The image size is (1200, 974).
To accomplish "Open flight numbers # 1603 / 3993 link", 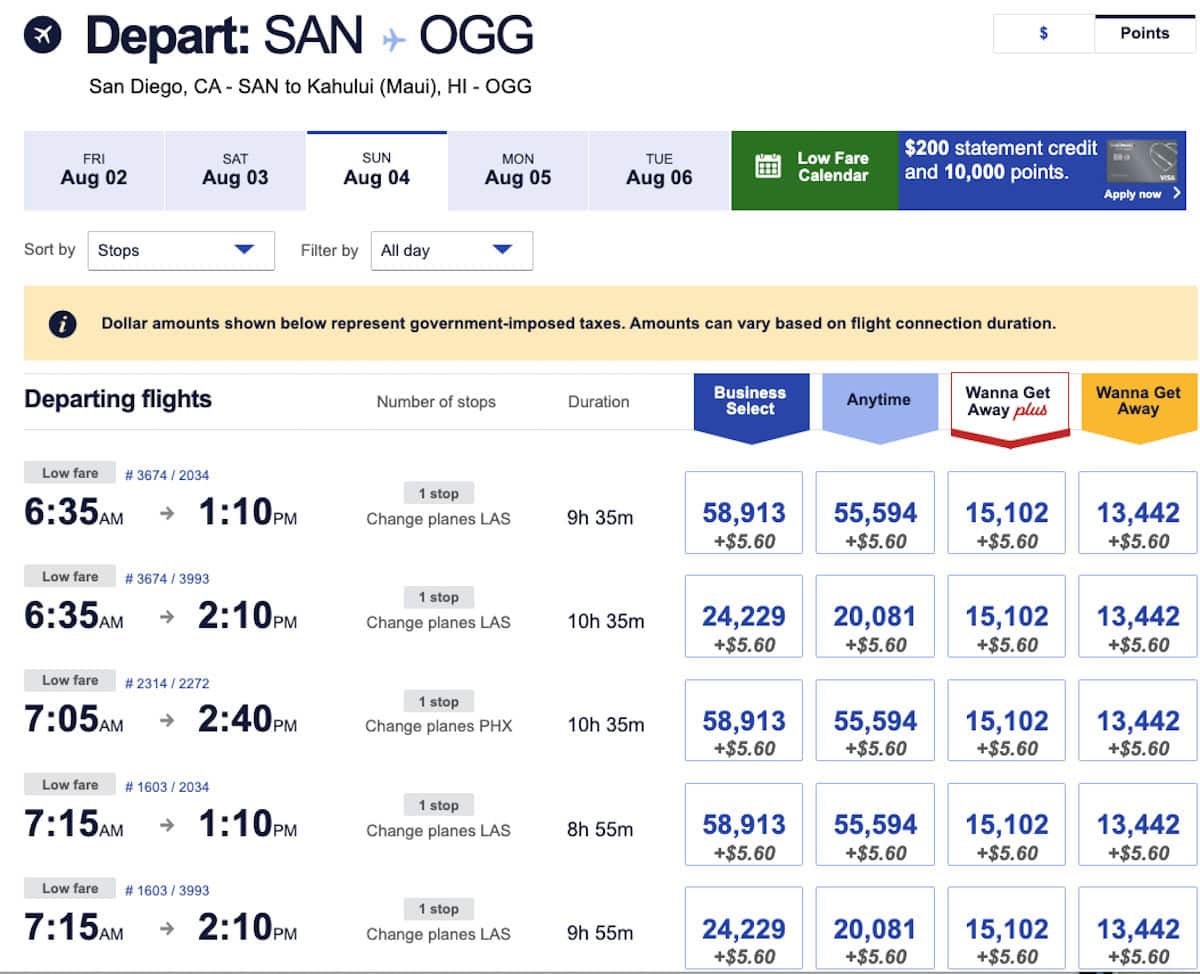I will pyautogui.click(x=167, y=891).
